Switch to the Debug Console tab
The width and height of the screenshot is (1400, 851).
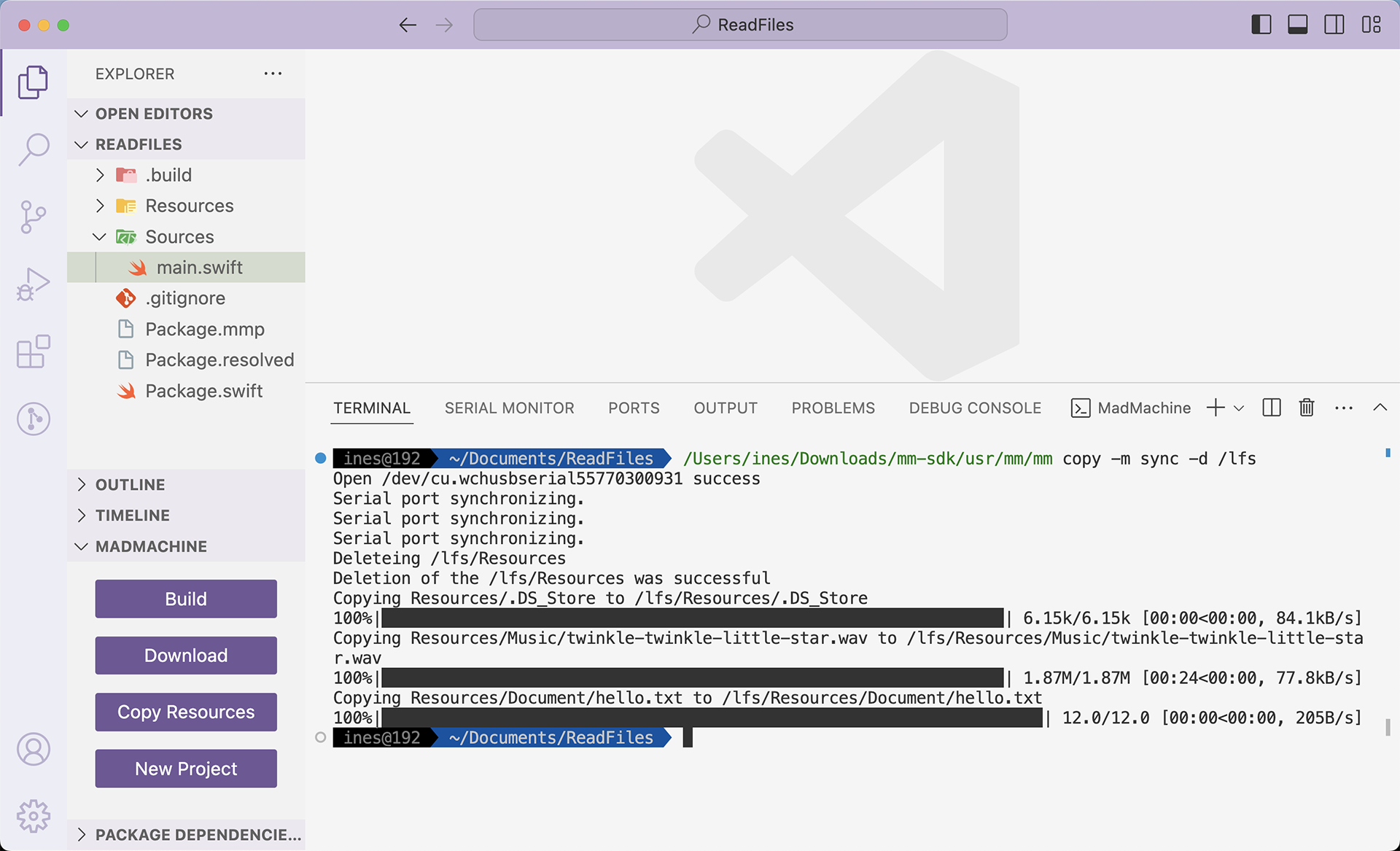point(975,408)
